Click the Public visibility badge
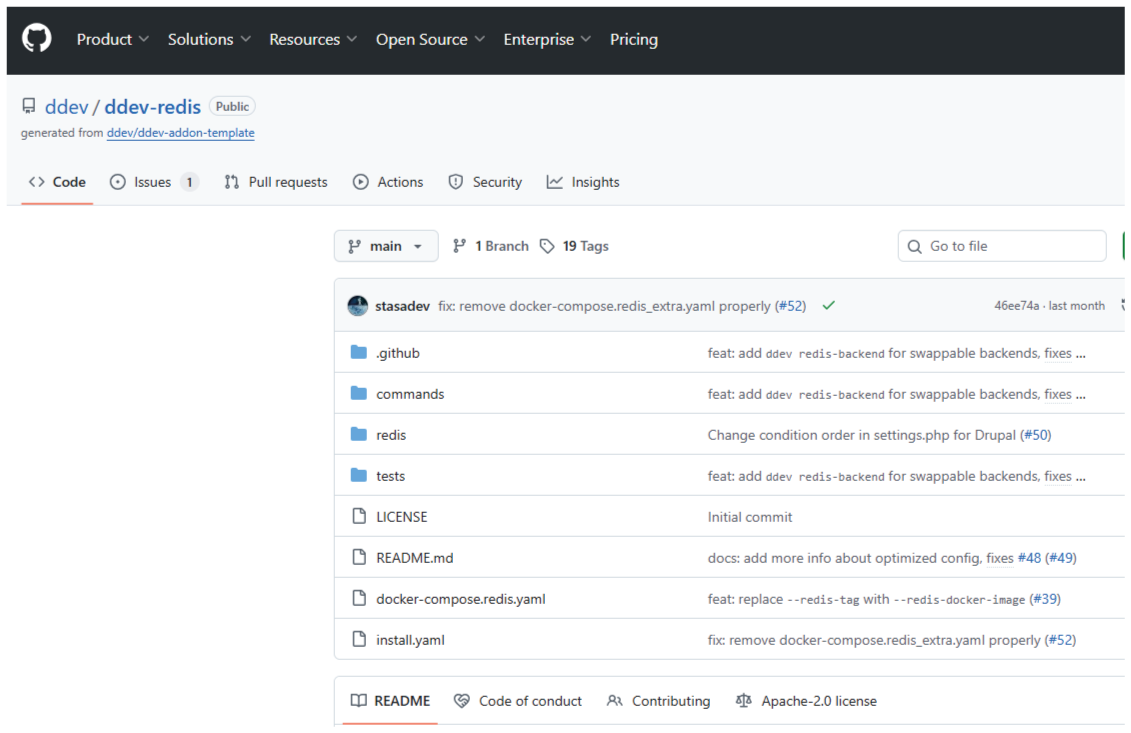The height and width of the screenshot is (733, 1131). 232,107
